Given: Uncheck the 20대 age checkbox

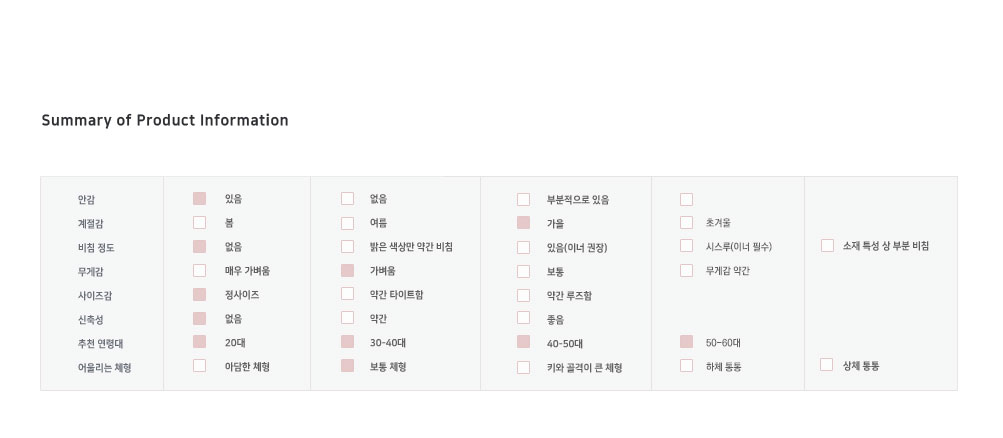Looking at the screenshot, I should (199, 342).
